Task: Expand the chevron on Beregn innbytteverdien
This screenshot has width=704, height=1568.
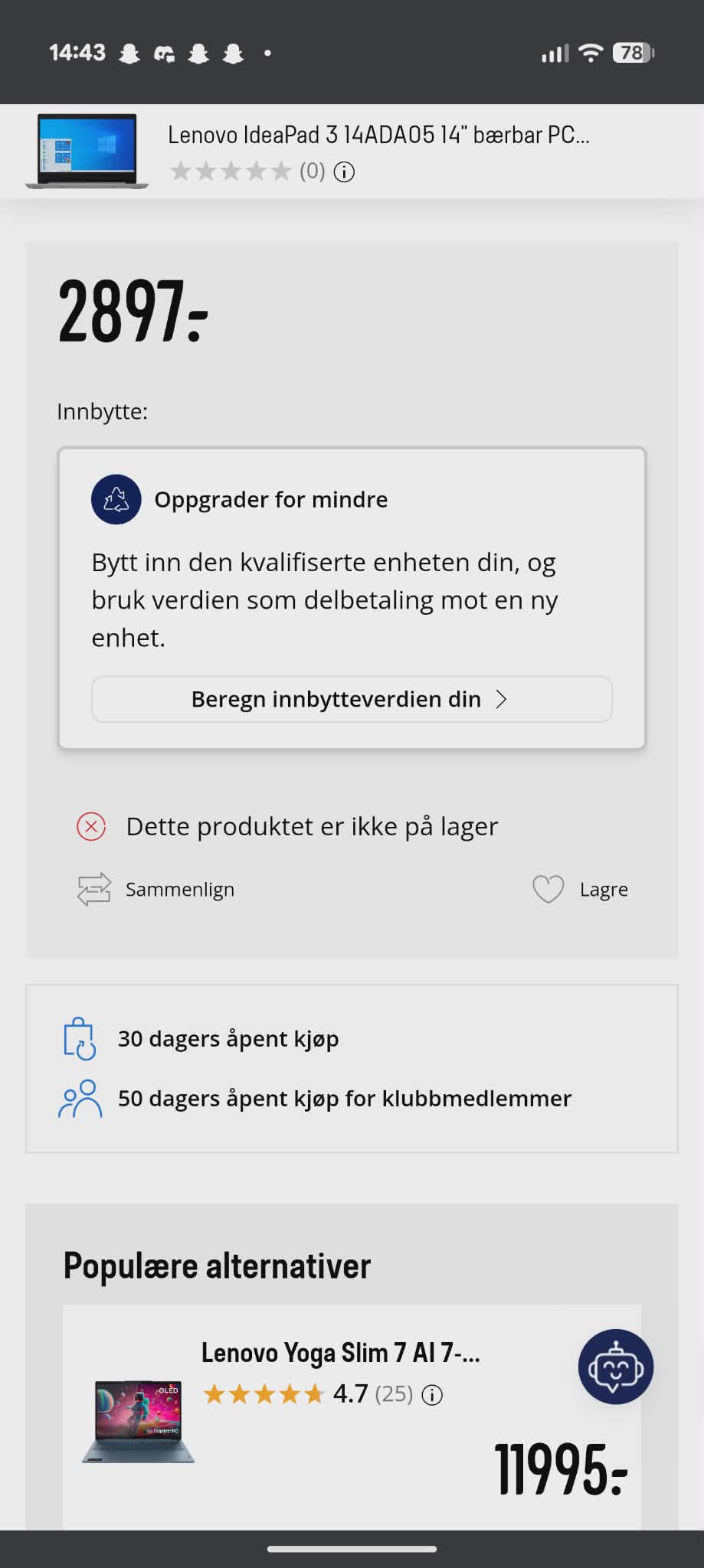Action: coord(502,699)
